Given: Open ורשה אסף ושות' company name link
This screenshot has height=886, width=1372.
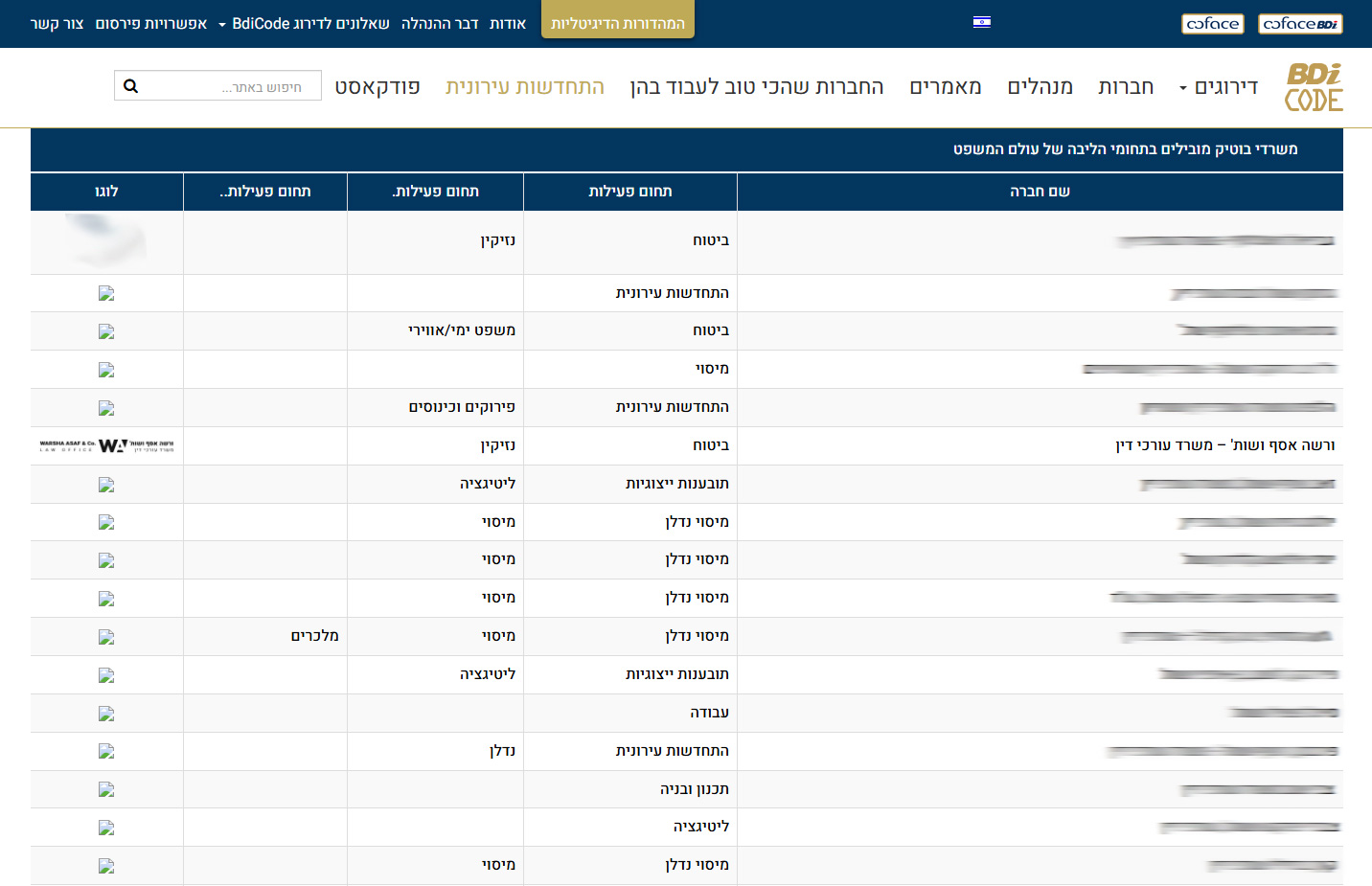Looking at the screenshot, I should coord(1224,445).
